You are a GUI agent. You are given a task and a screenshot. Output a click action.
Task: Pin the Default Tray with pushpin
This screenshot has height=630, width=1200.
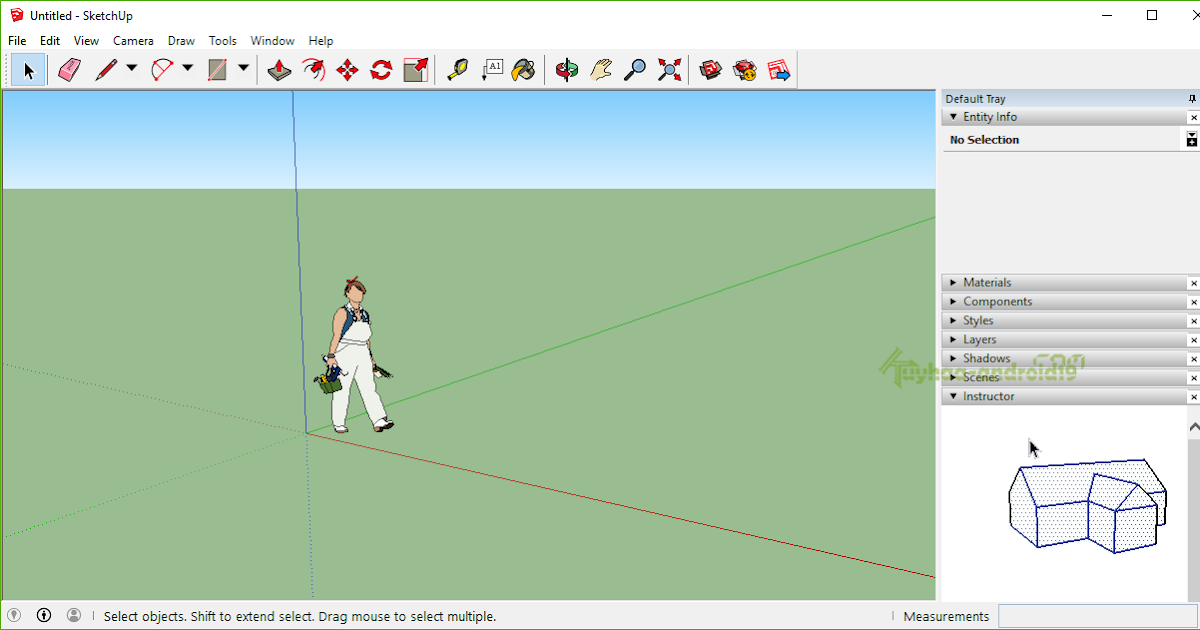click(x=1192, y=99)
